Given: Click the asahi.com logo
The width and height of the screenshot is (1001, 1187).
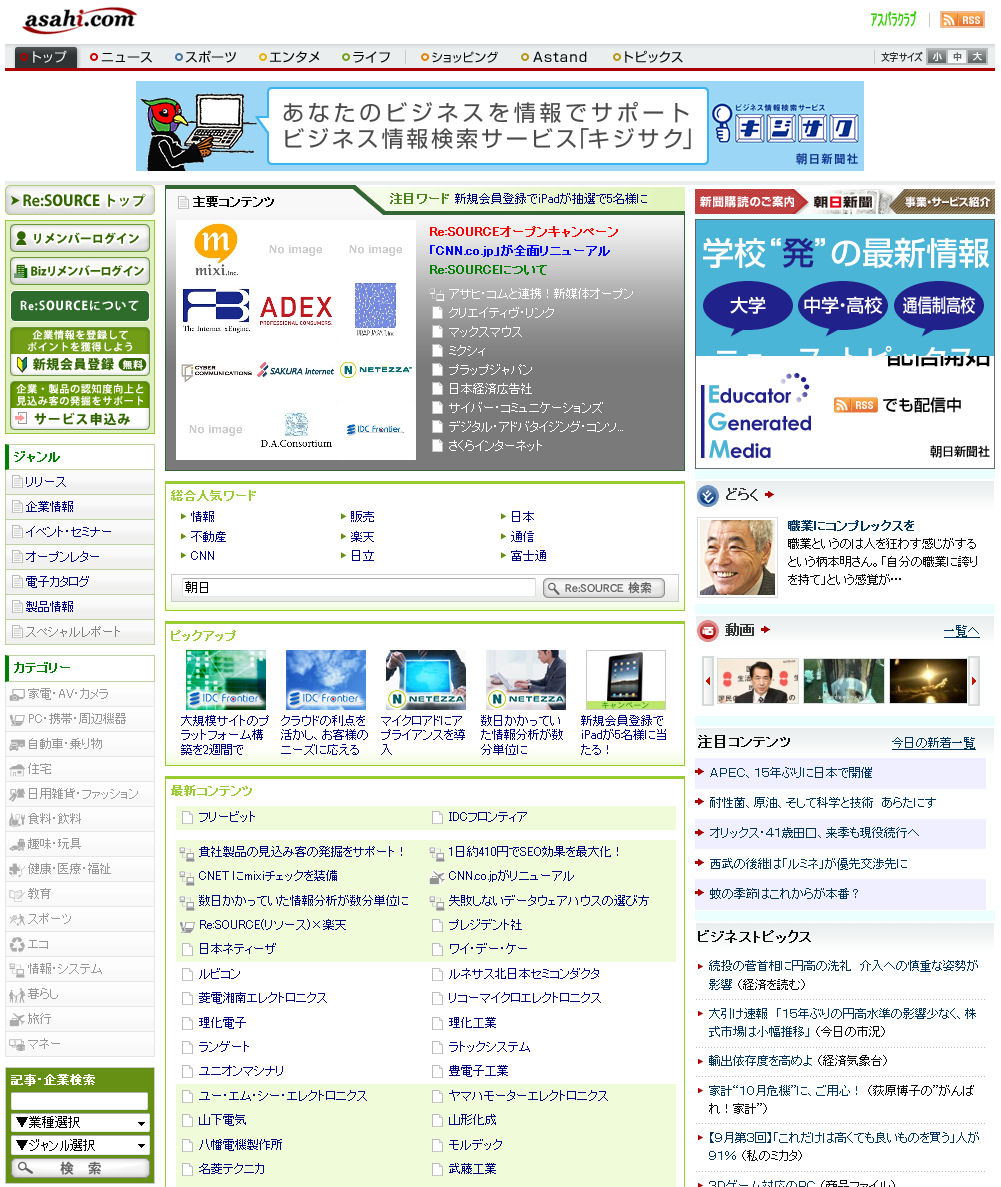Looking at the screenshot, I should click(x=80, y=20).
